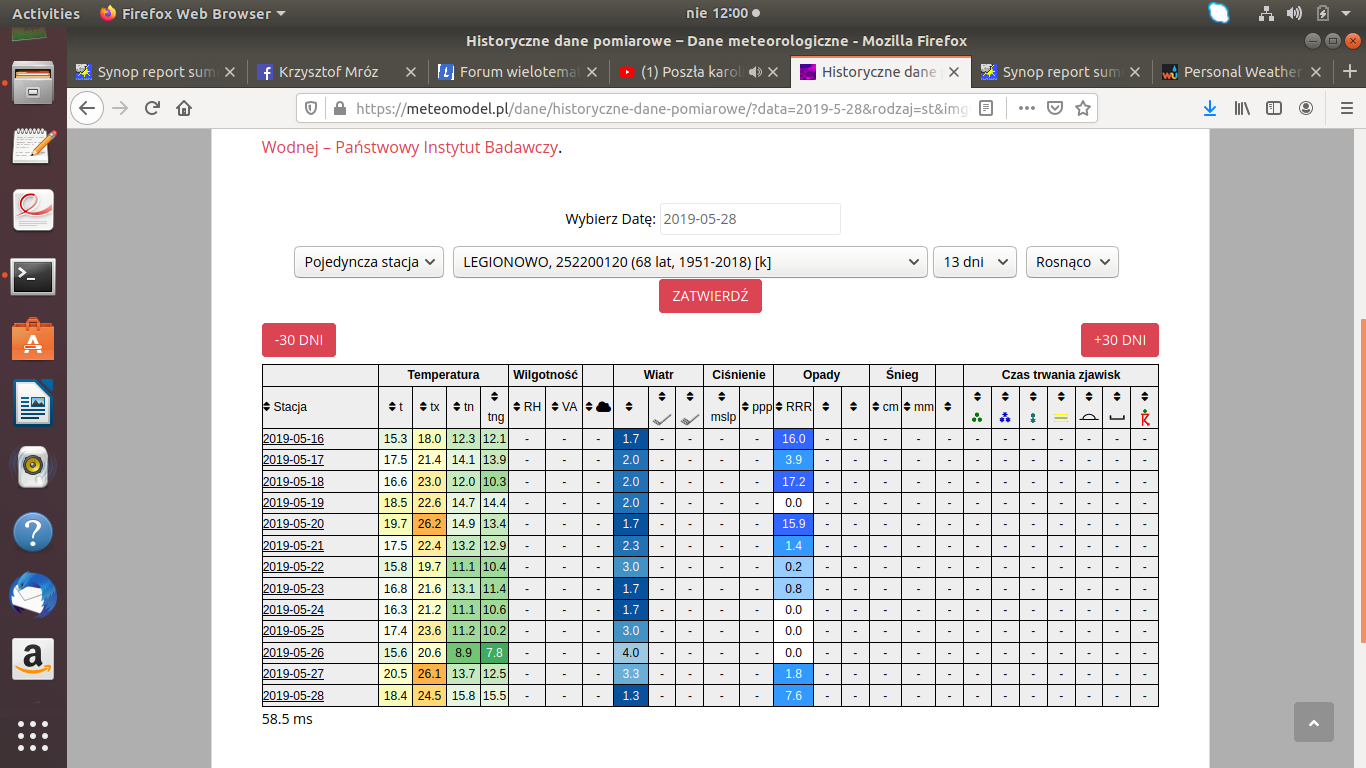
Task: Bookmark this page with the star icon
Action: click(x=1082, y=108)
